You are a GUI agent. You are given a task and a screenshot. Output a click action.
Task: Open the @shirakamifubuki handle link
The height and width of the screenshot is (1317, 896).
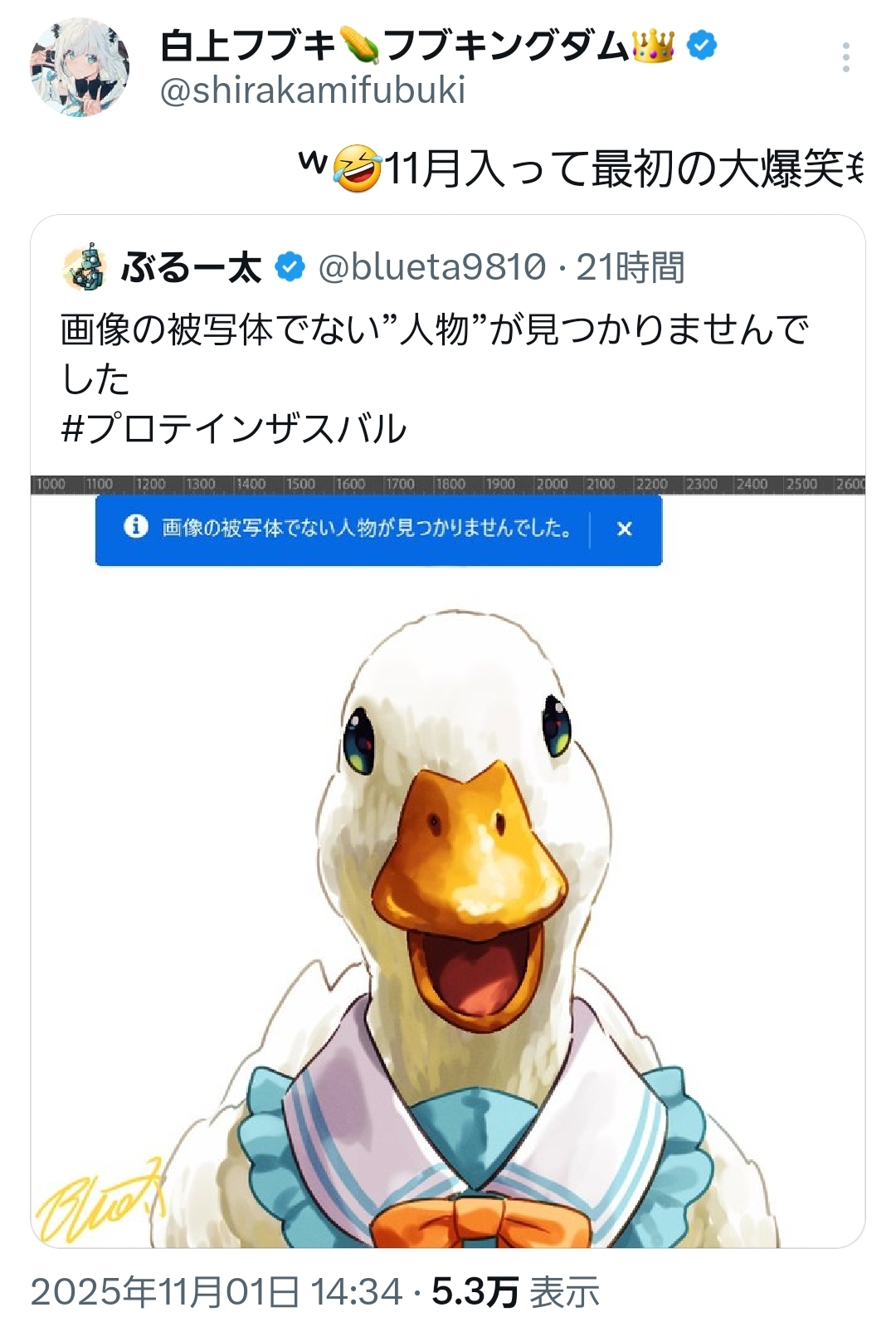pyautogui.click(x=313, y=90)
